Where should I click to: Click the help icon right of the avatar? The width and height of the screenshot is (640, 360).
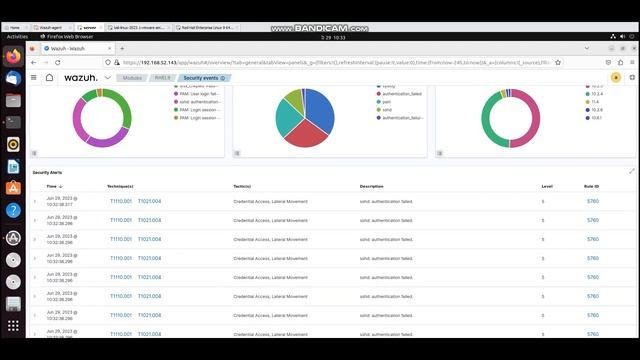point(632,78)
